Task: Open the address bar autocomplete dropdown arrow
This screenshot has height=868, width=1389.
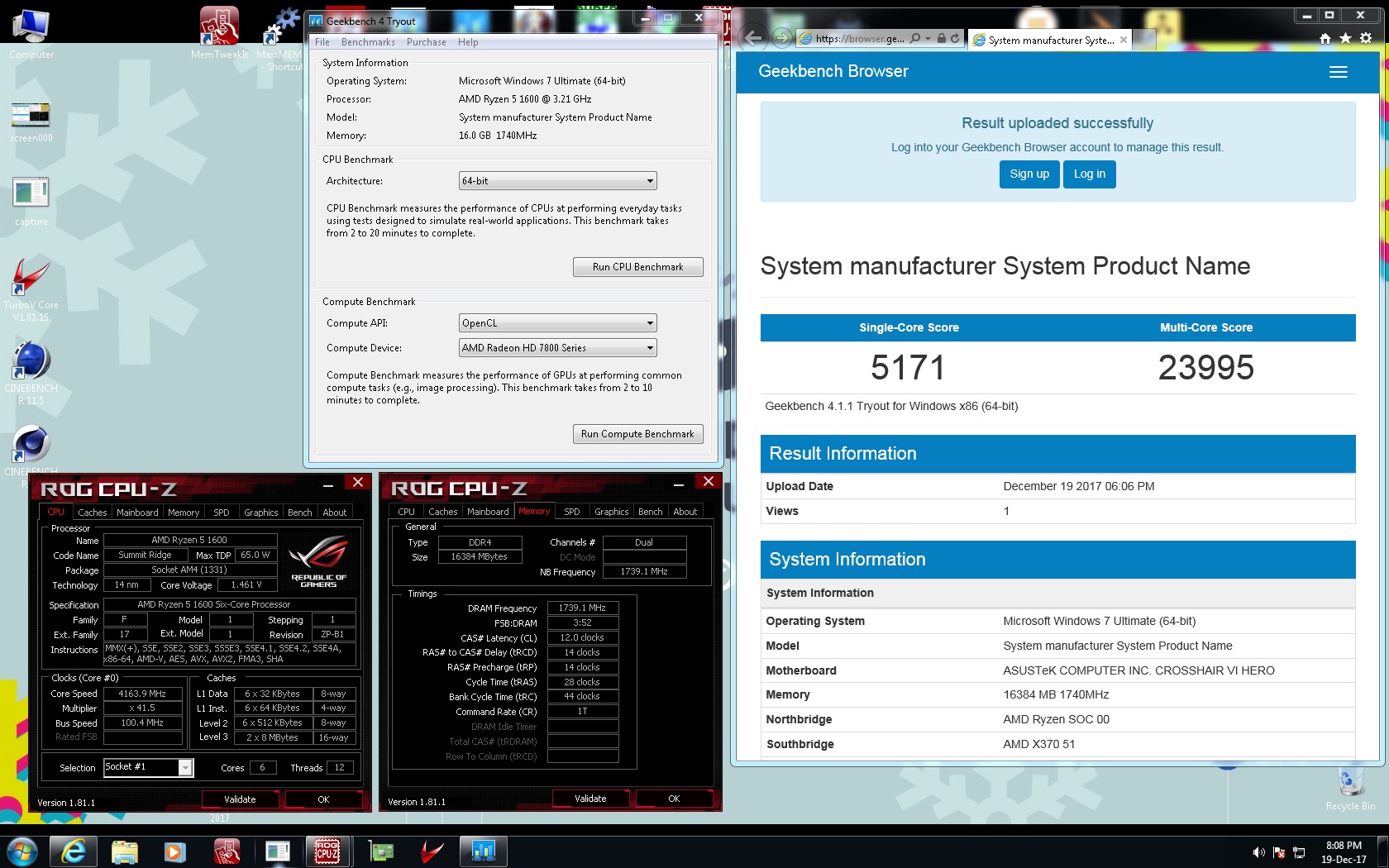Action: pos(928,38)
